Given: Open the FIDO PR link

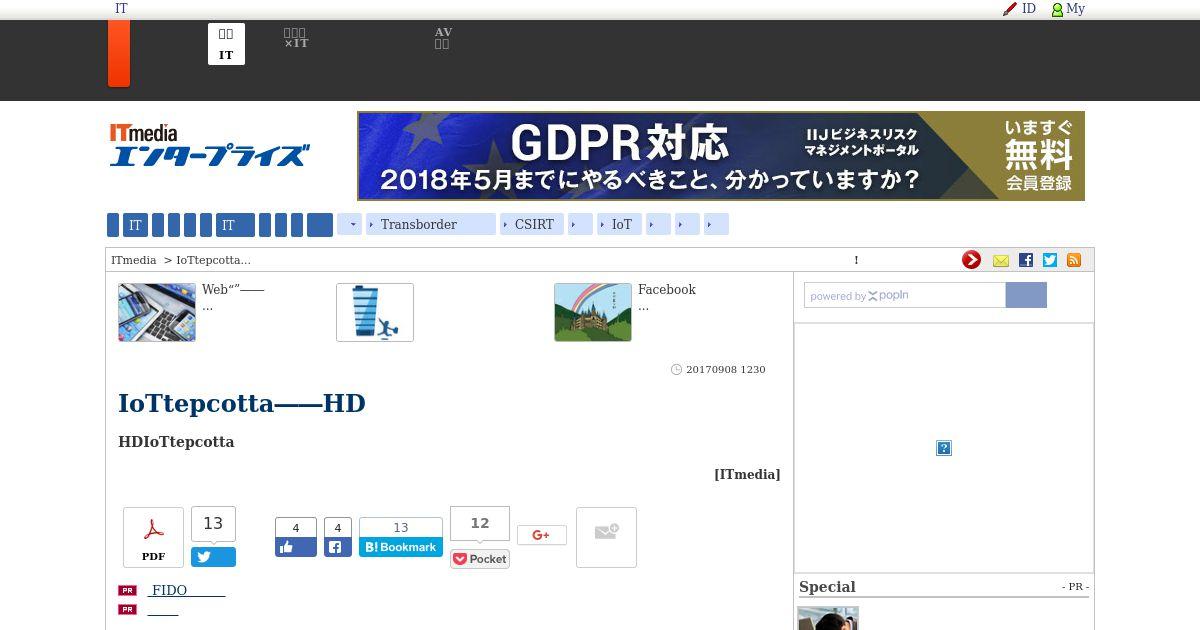Looking at the screenshot, I should point(186,591).
